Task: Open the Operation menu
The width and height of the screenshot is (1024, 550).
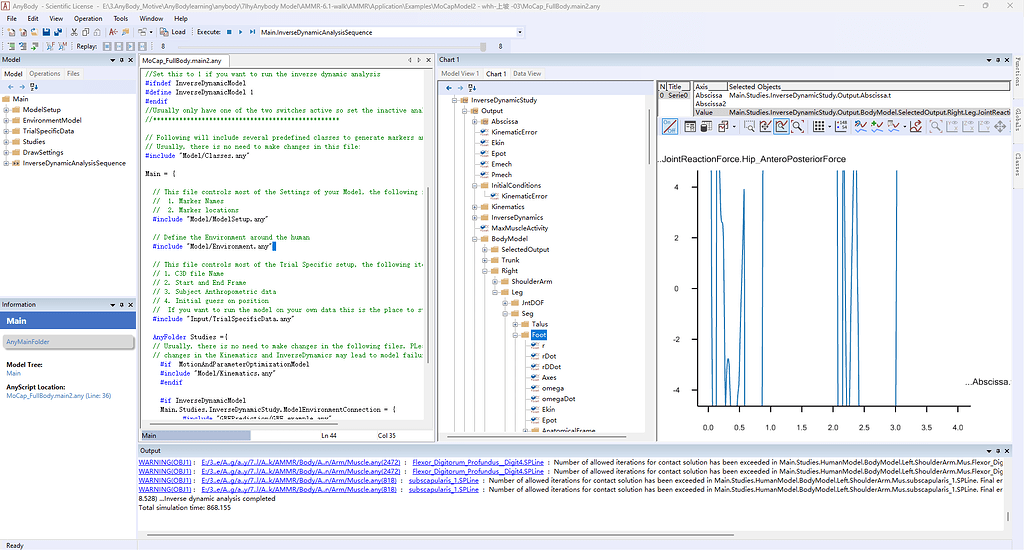Action: click(x=88, y=18)
